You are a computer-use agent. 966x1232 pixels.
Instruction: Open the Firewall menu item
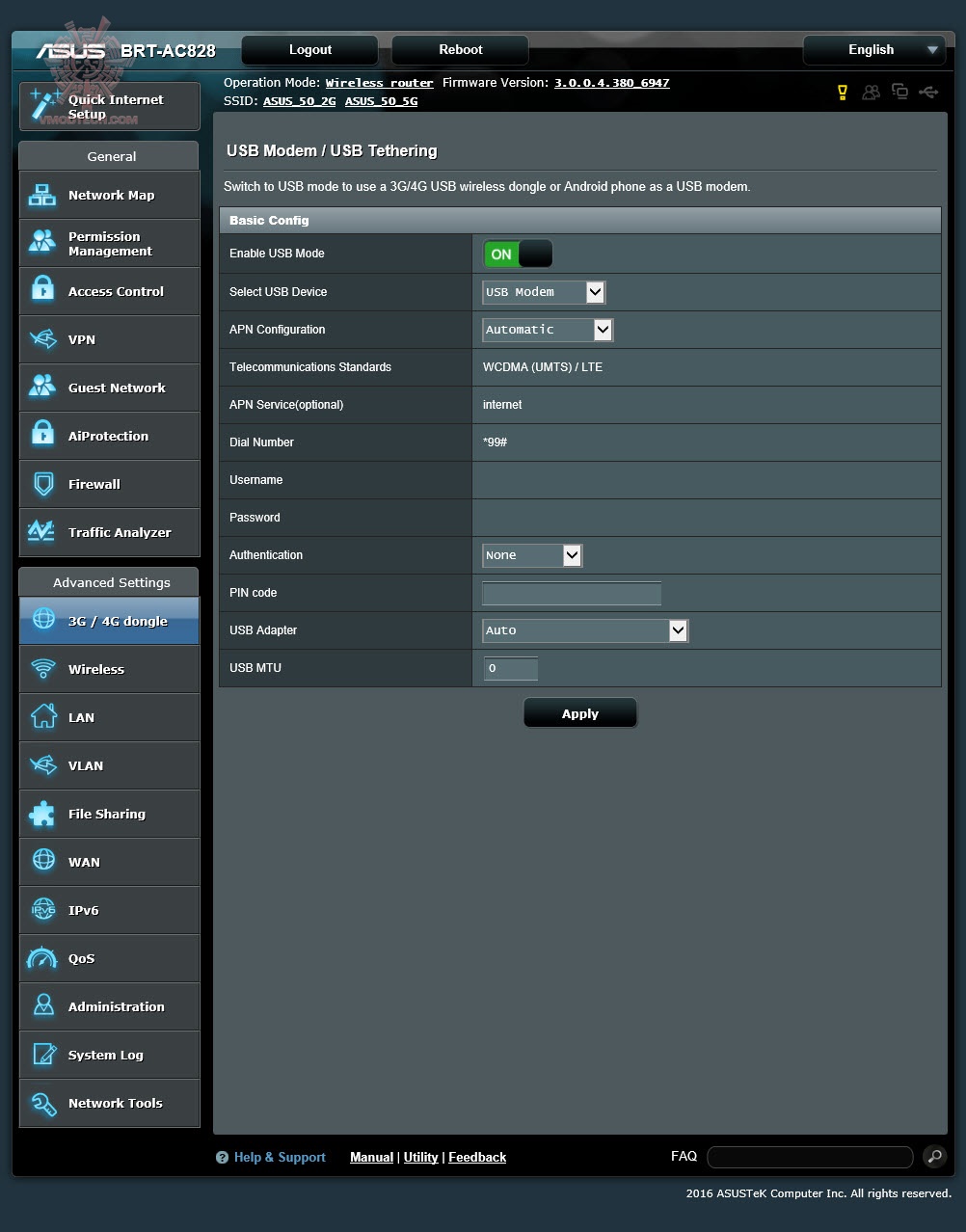tap(109, 484)
